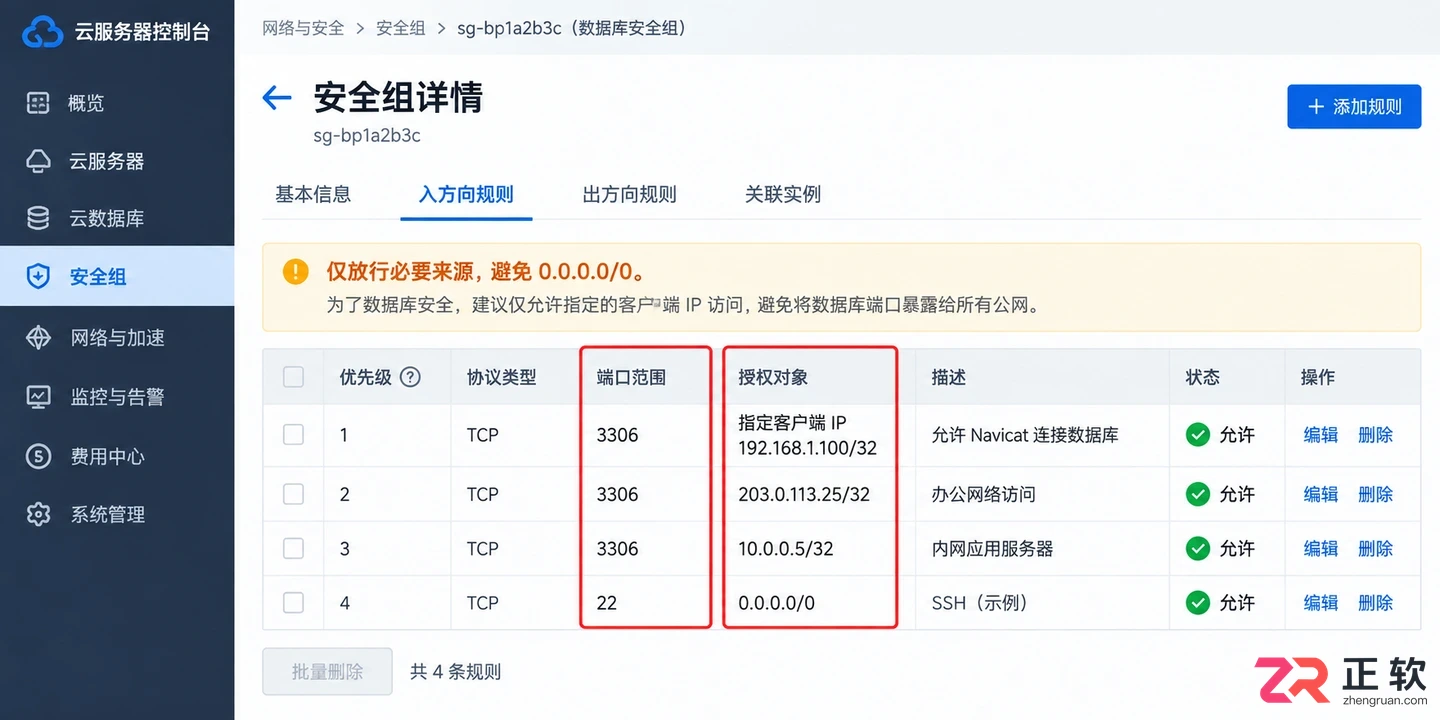The width and height of the screenshot is (1440, 720).
Task: Click the sg-bp1a2b3c ID under the title
Action: pyautogui.click(x=368, y=135)
